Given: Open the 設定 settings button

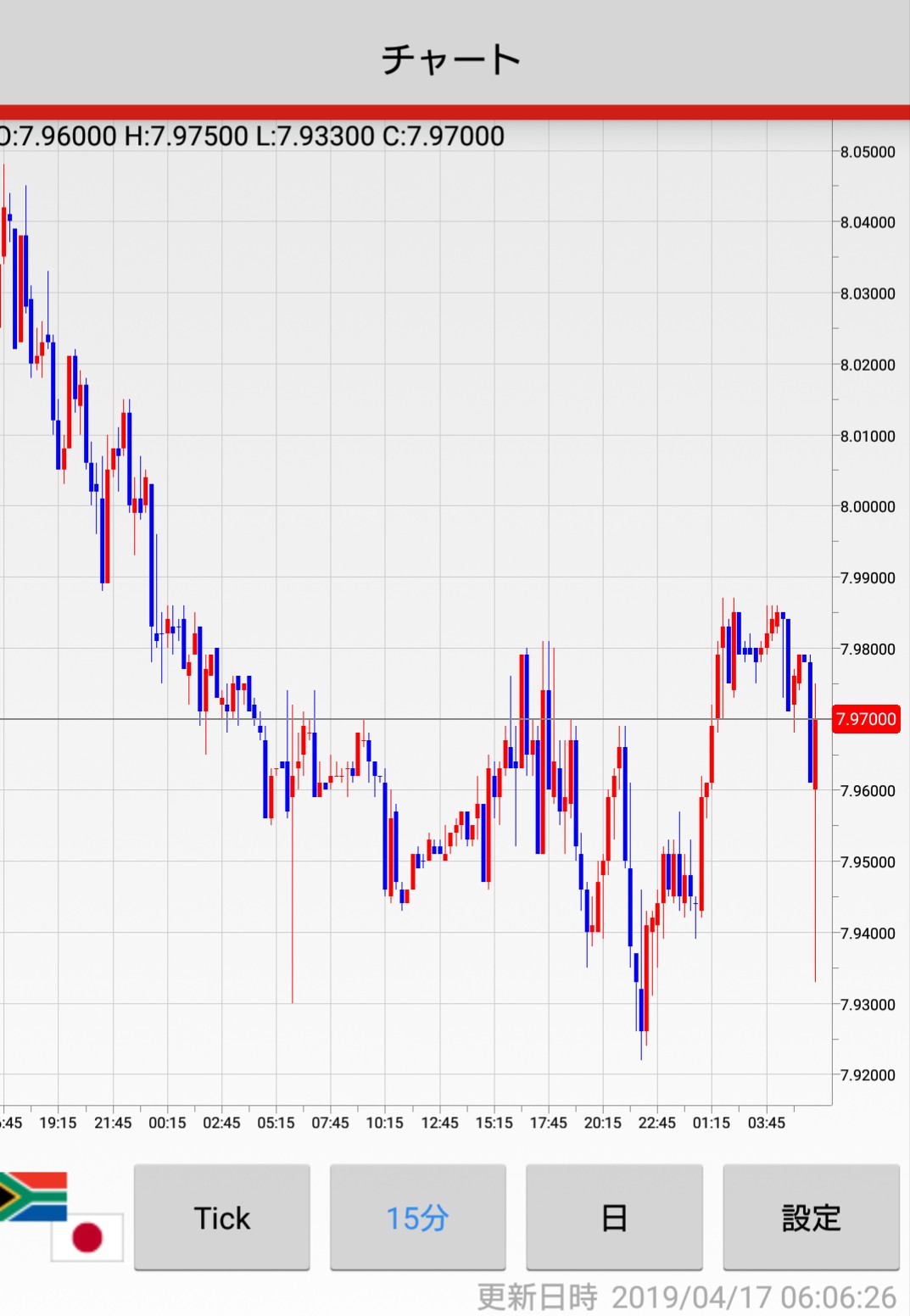Looking at the screenshot, I should 811,1218.
